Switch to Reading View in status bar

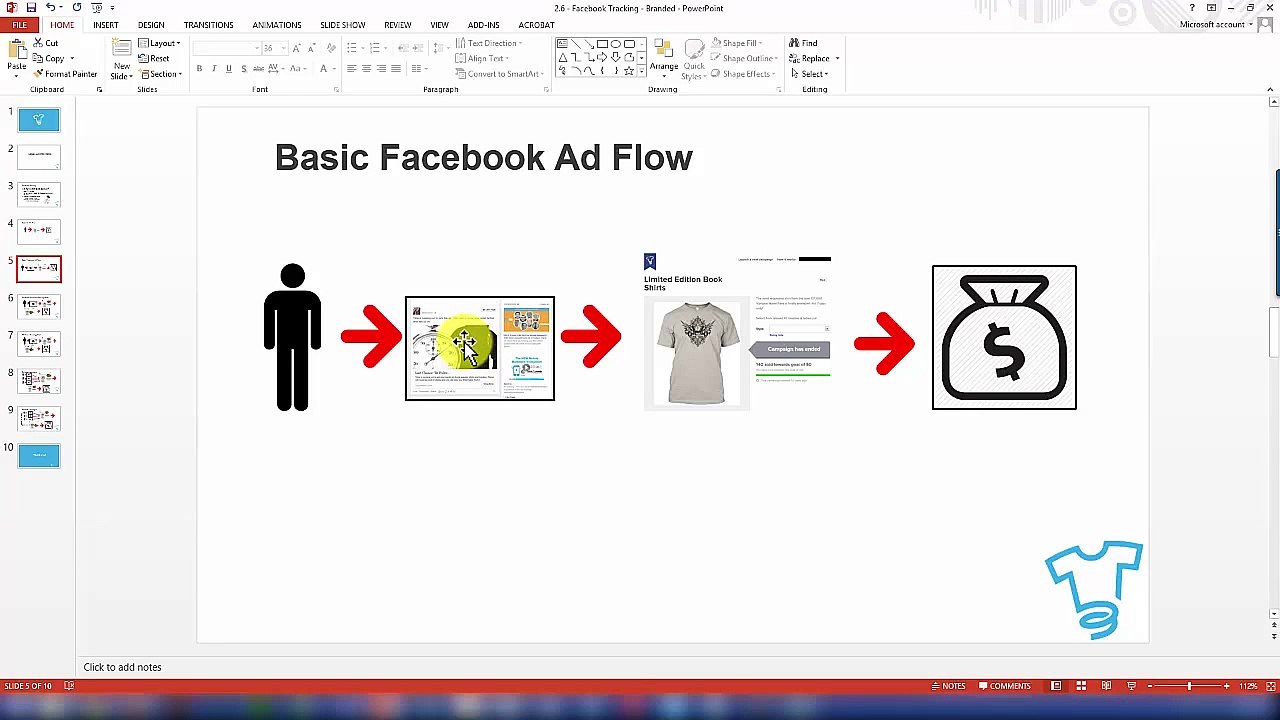(1106, 686)
